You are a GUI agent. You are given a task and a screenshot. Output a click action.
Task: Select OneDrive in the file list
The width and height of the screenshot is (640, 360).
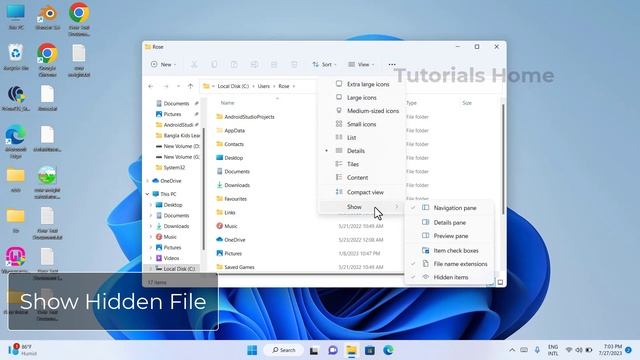click(x=231, y=240)
